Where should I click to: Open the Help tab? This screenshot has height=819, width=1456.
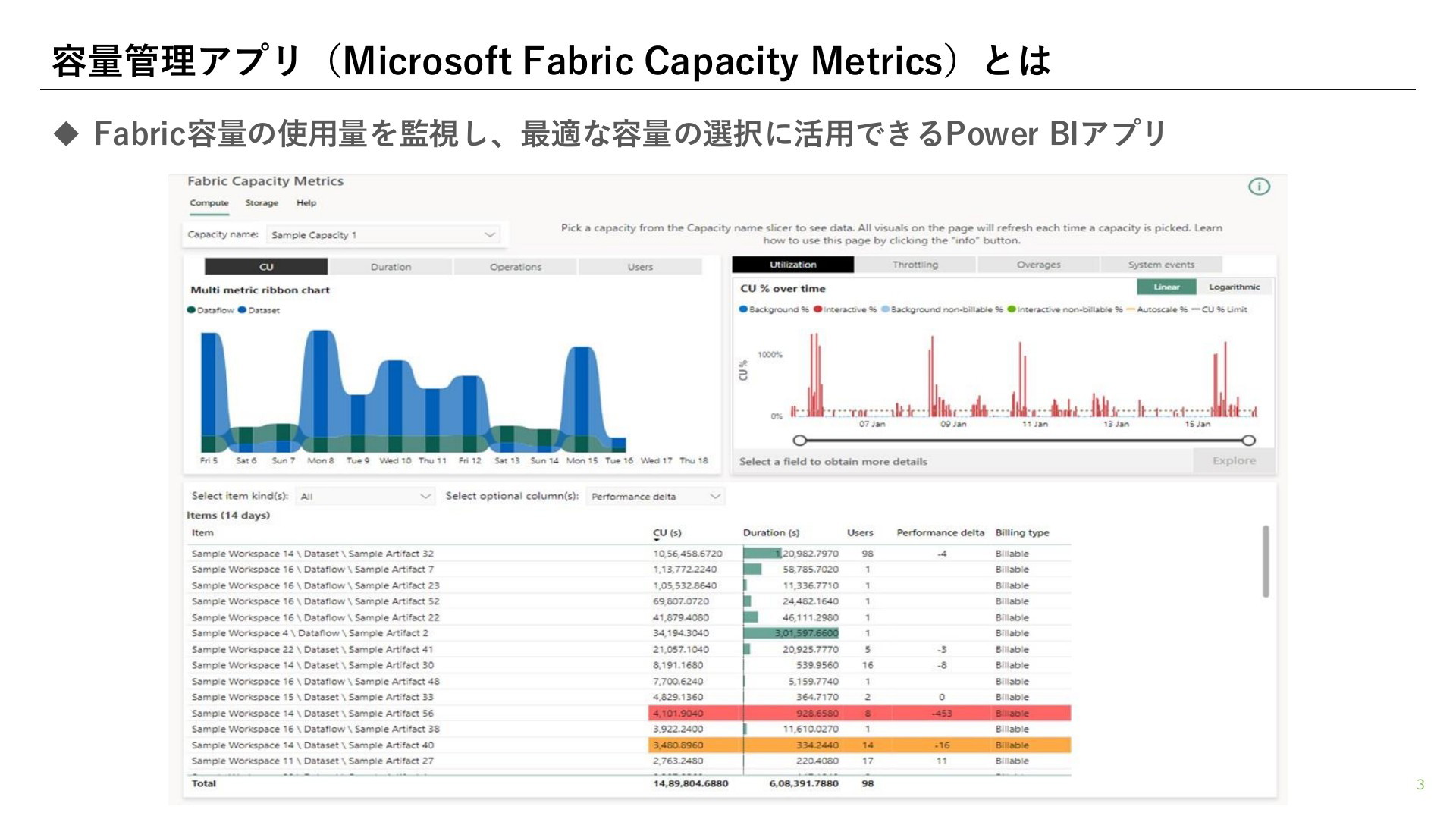click(x=306, y=203)
